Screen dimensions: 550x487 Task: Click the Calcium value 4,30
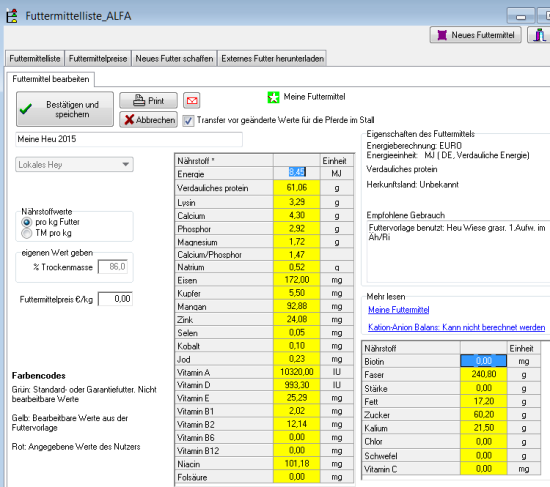point(297,215)
